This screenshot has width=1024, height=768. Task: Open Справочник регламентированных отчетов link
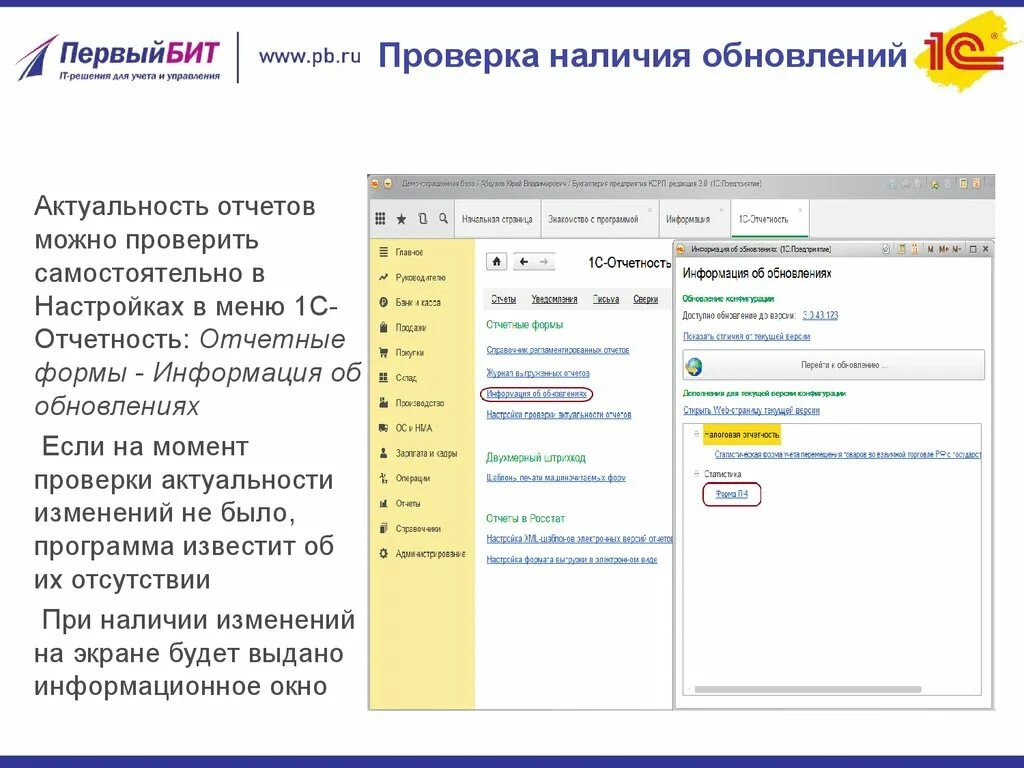point(558,350)
